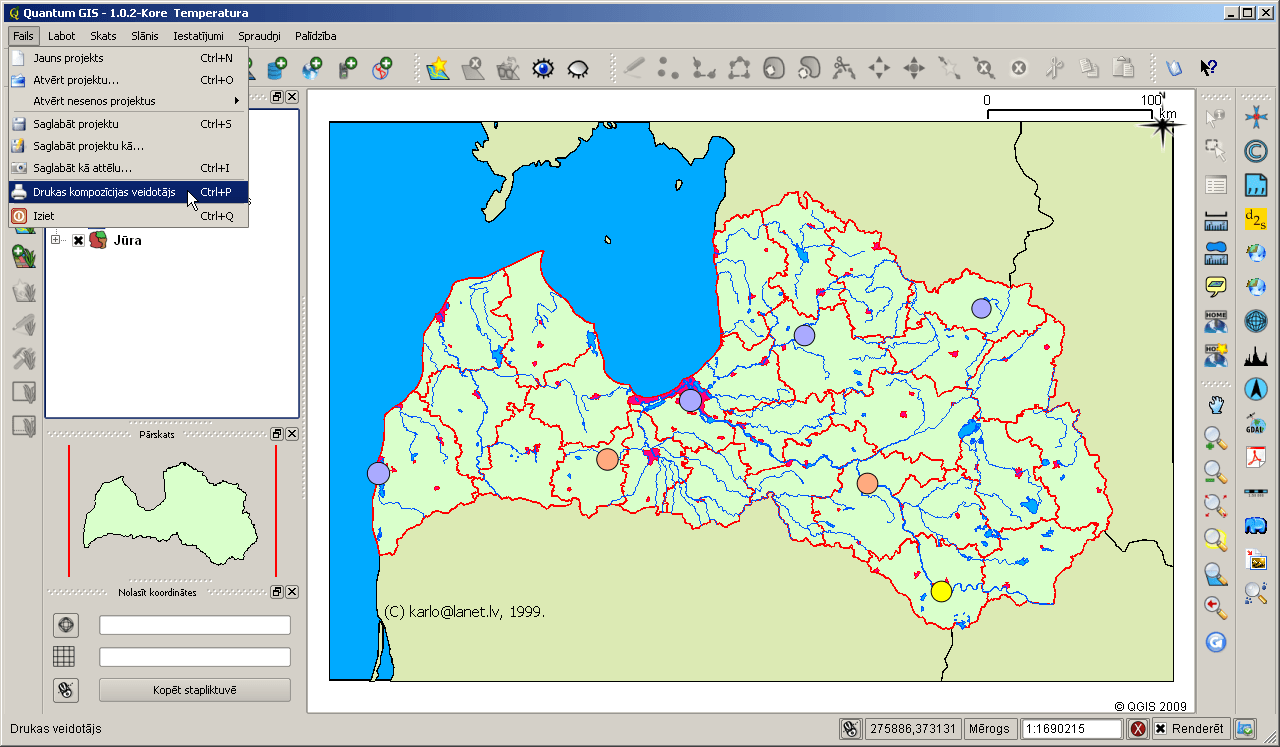Viewport: 1280px width, 747px height.
Task: Click the scale input field showing 1:1690215
Action: click(1072, 729)
